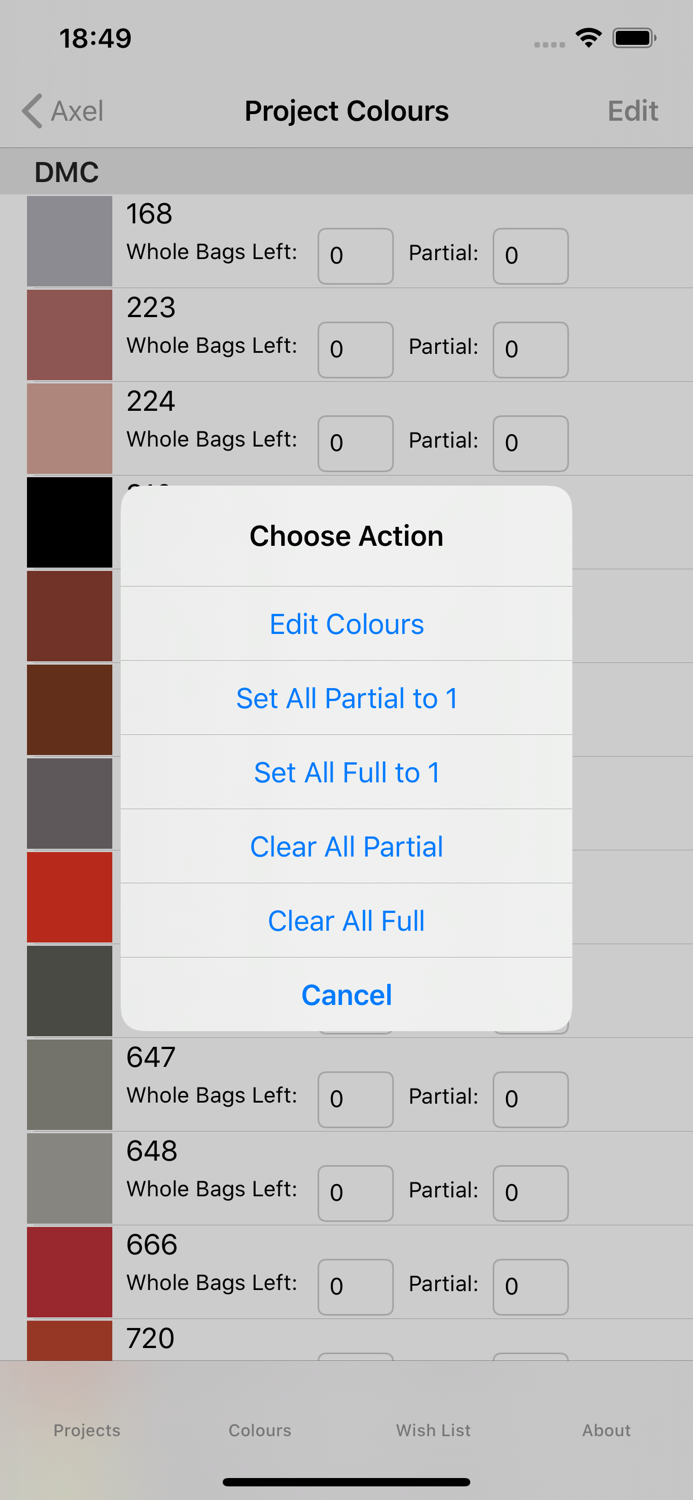The image size is (693, 1500).
Task: Select Edit Colours in action sheet
Action: (346, 624)
